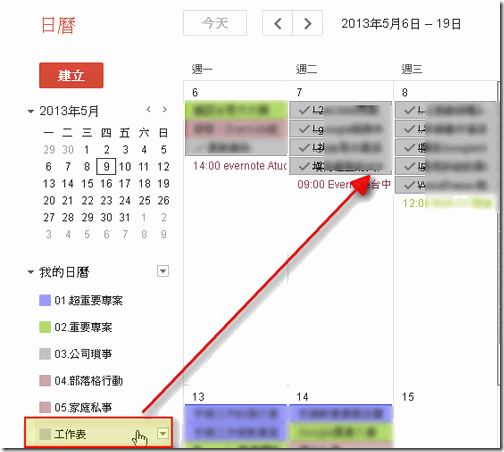Open the first blue event on day 13

pos(236,413)
